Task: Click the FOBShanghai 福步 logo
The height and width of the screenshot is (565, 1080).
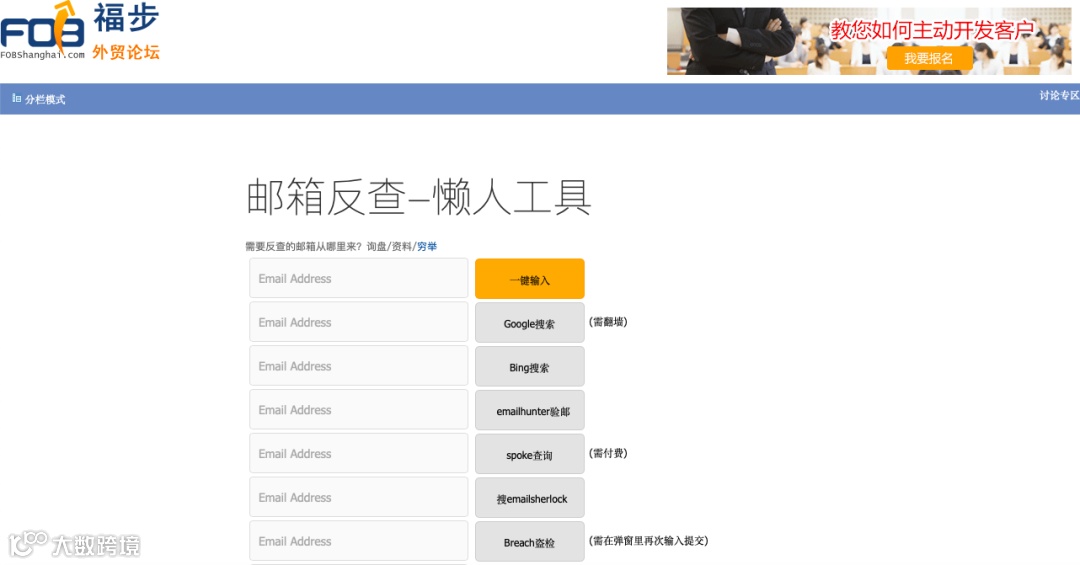Action: [x=80, y=31]
